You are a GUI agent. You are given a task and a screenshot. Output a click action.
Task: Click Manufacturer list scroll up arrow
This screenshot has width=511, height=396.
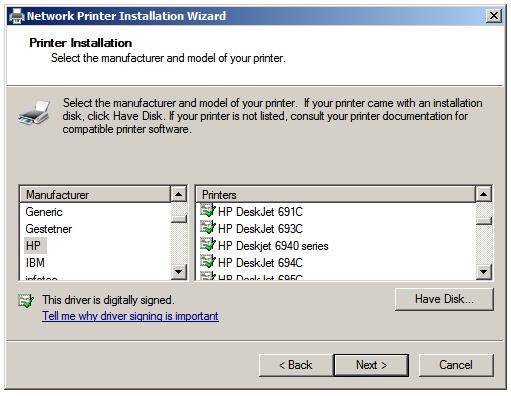tap(179, 194)
